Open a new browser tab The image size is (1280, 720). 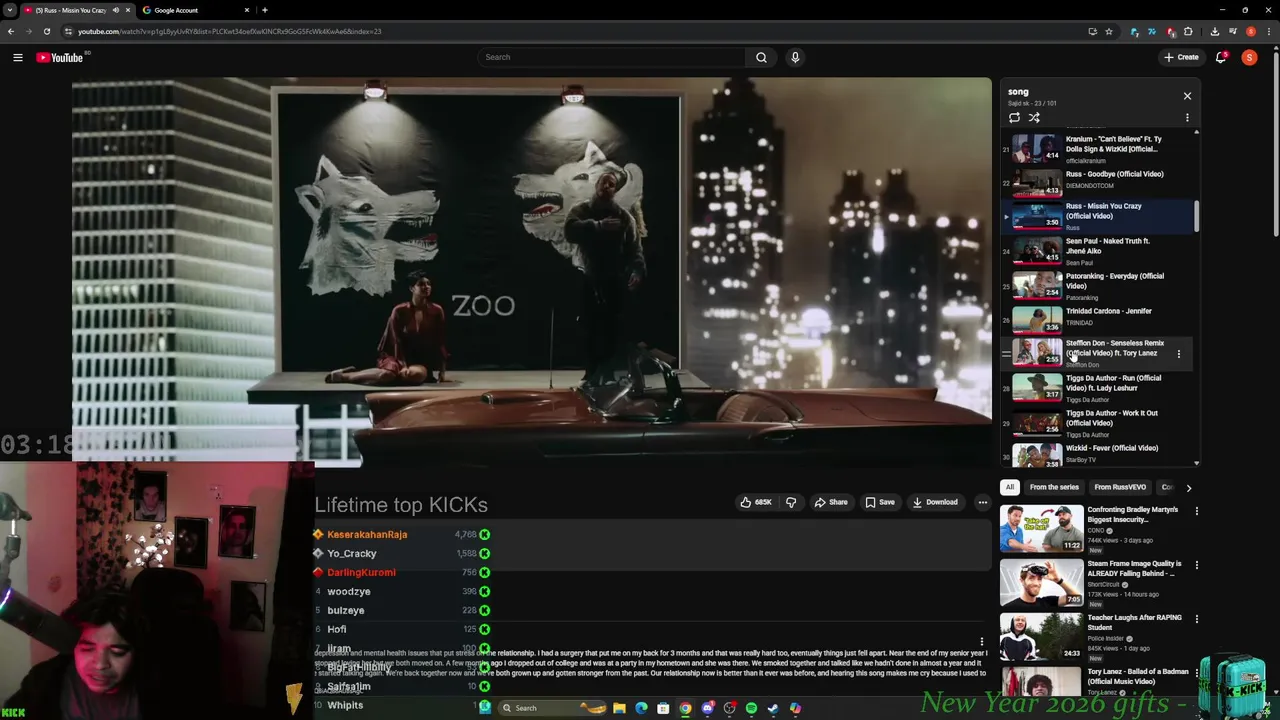[x=264, y=10]
